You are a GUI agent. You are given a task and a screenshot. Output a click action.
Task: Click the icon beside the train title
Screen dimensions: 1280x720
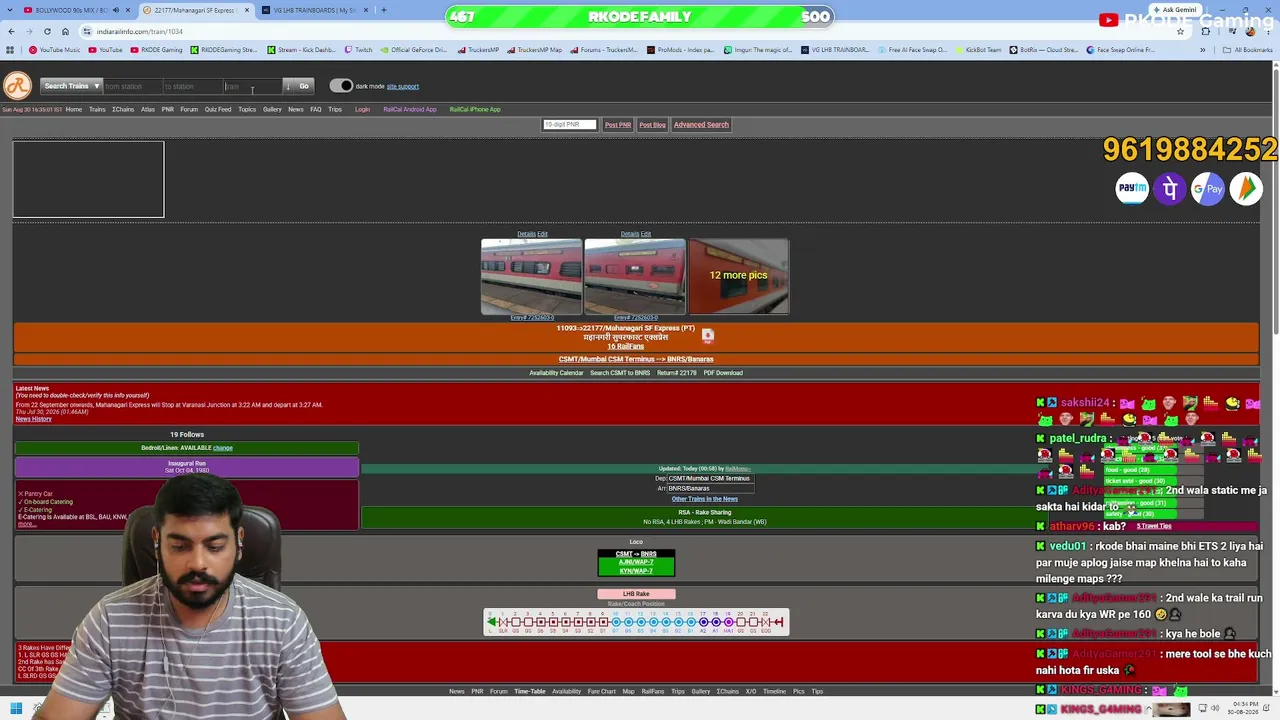pos(708,336)
